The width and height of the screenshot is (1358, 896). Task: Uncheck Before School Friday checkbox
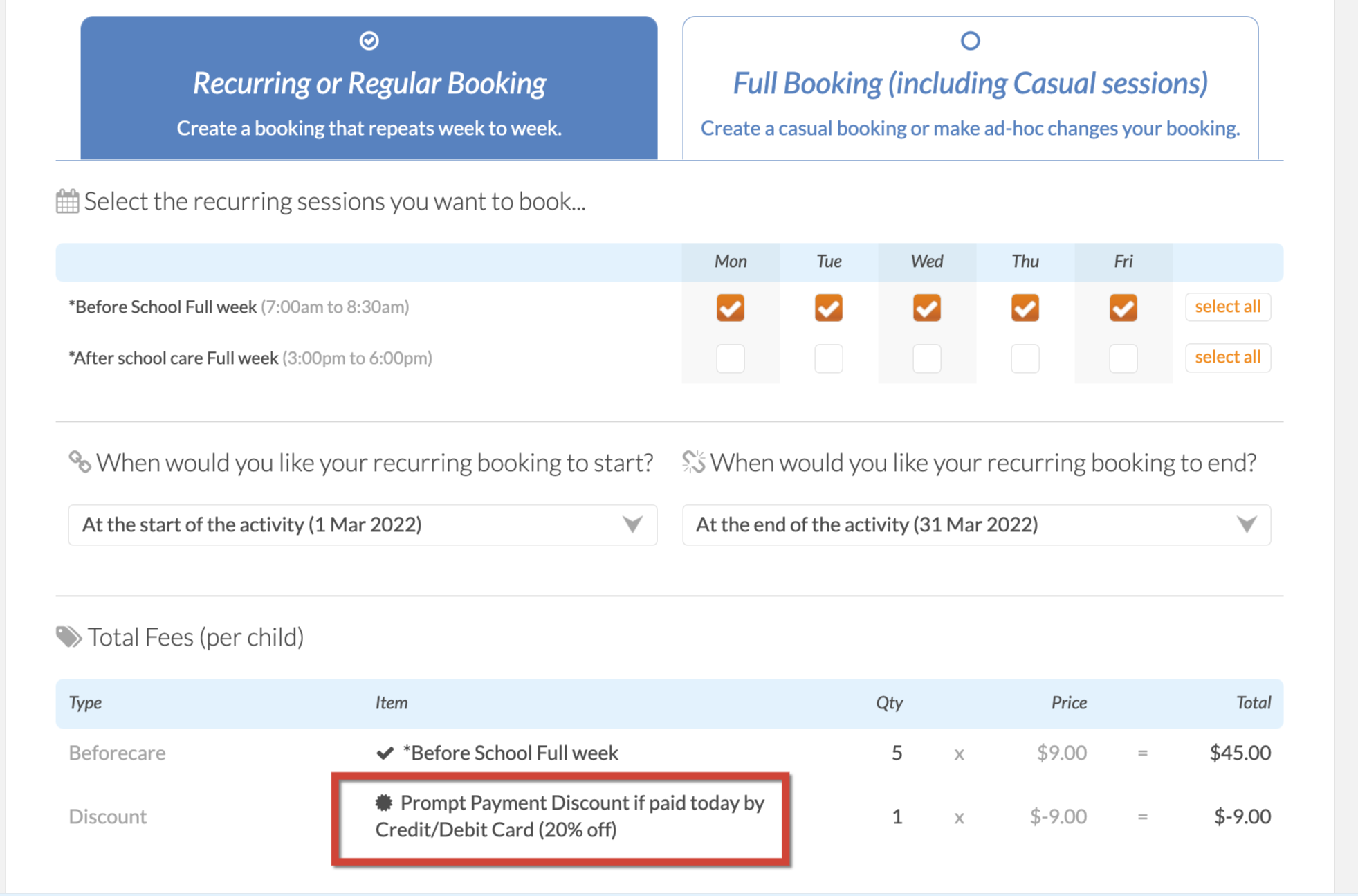1123,308
